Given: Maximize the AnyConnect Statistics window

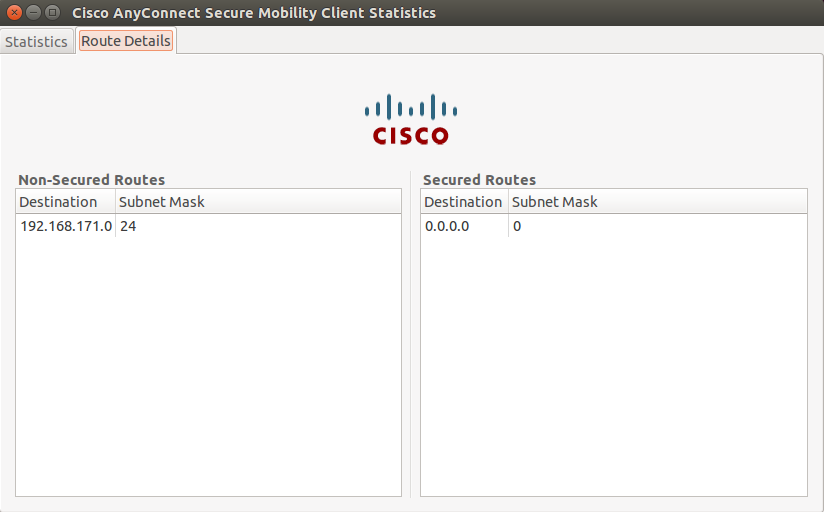Looking at the screenshot, I should [x=52, y=12].
